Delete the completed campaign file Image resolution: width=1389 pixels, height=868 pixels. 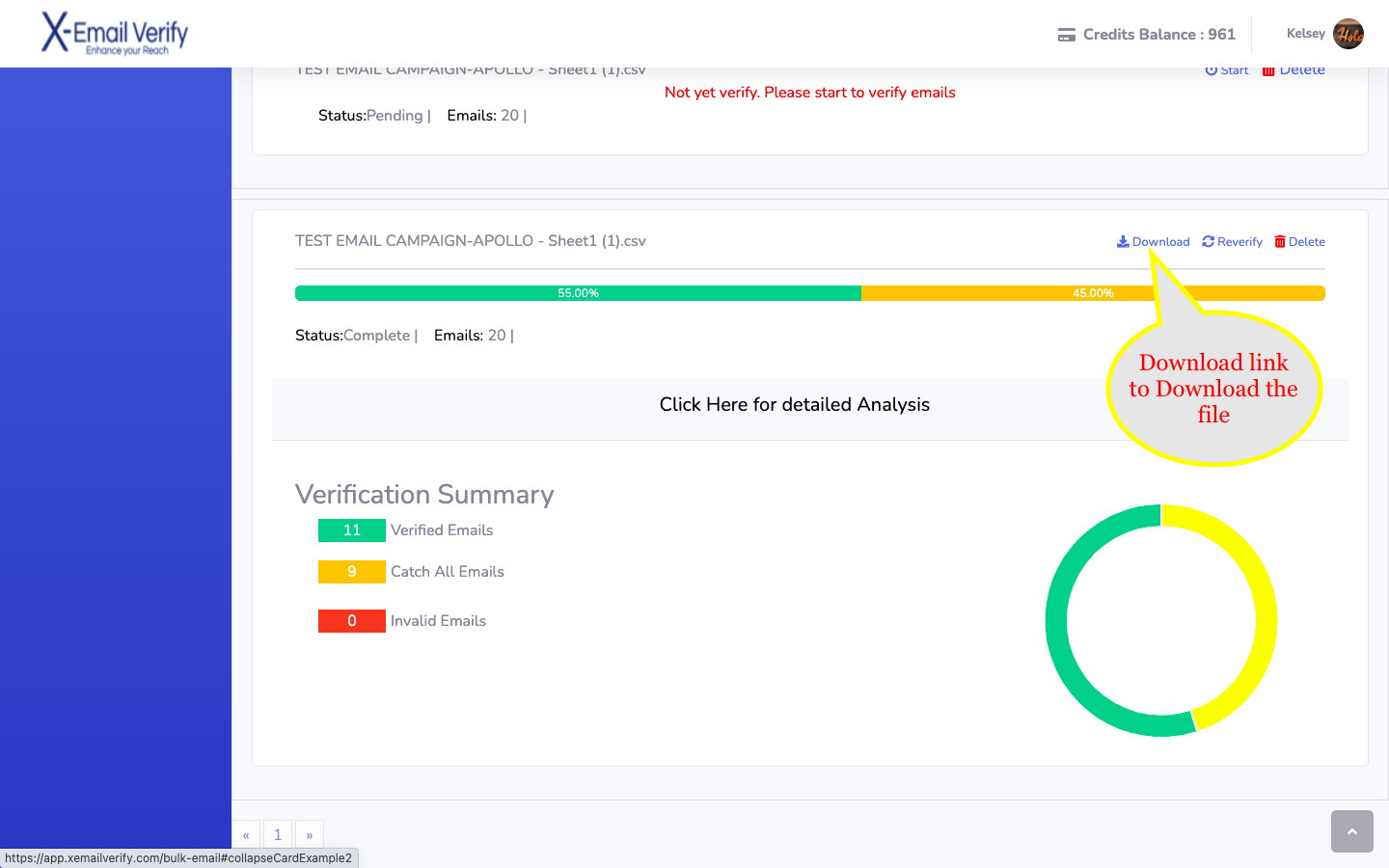point(1299,242)
